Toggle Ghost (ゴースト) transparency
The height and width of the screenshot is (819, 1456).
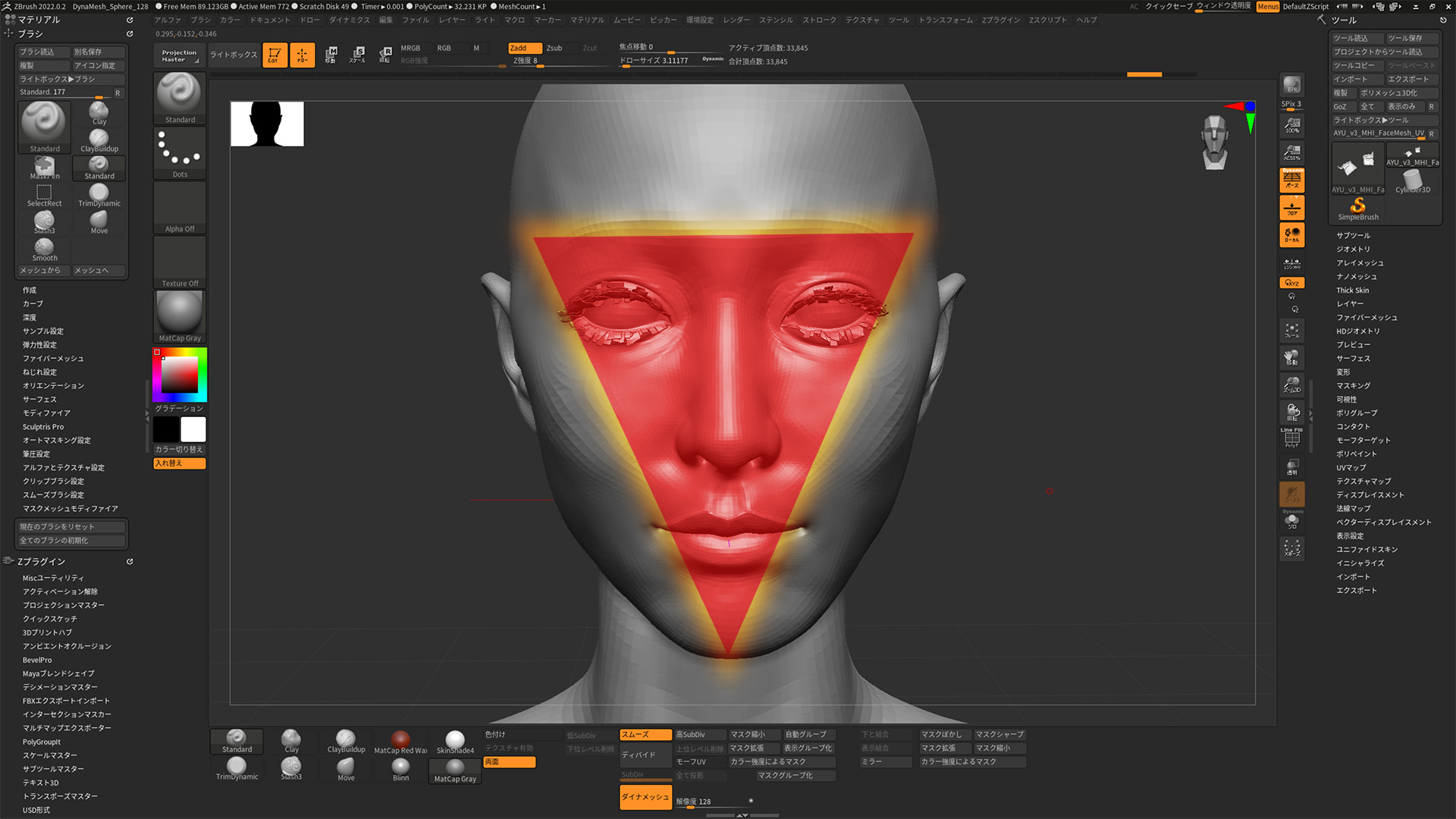tap(1292, 494)
